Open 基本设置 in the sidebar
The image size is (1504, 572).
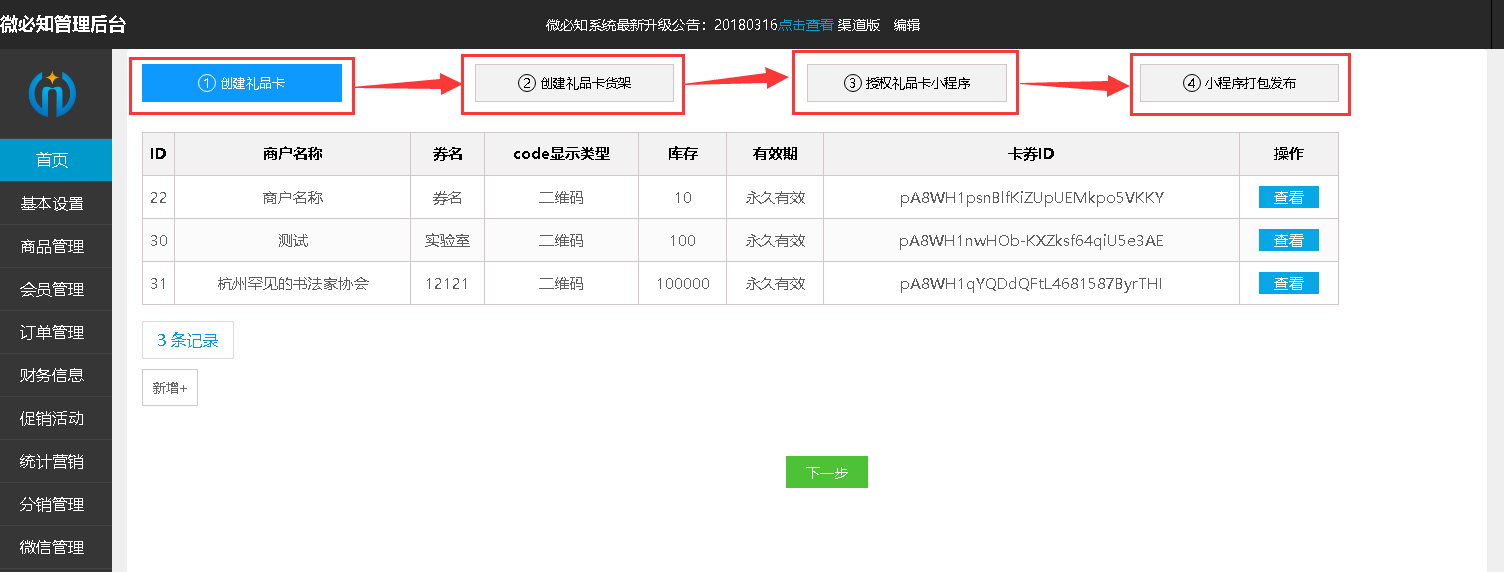click(x=56, y=204)
